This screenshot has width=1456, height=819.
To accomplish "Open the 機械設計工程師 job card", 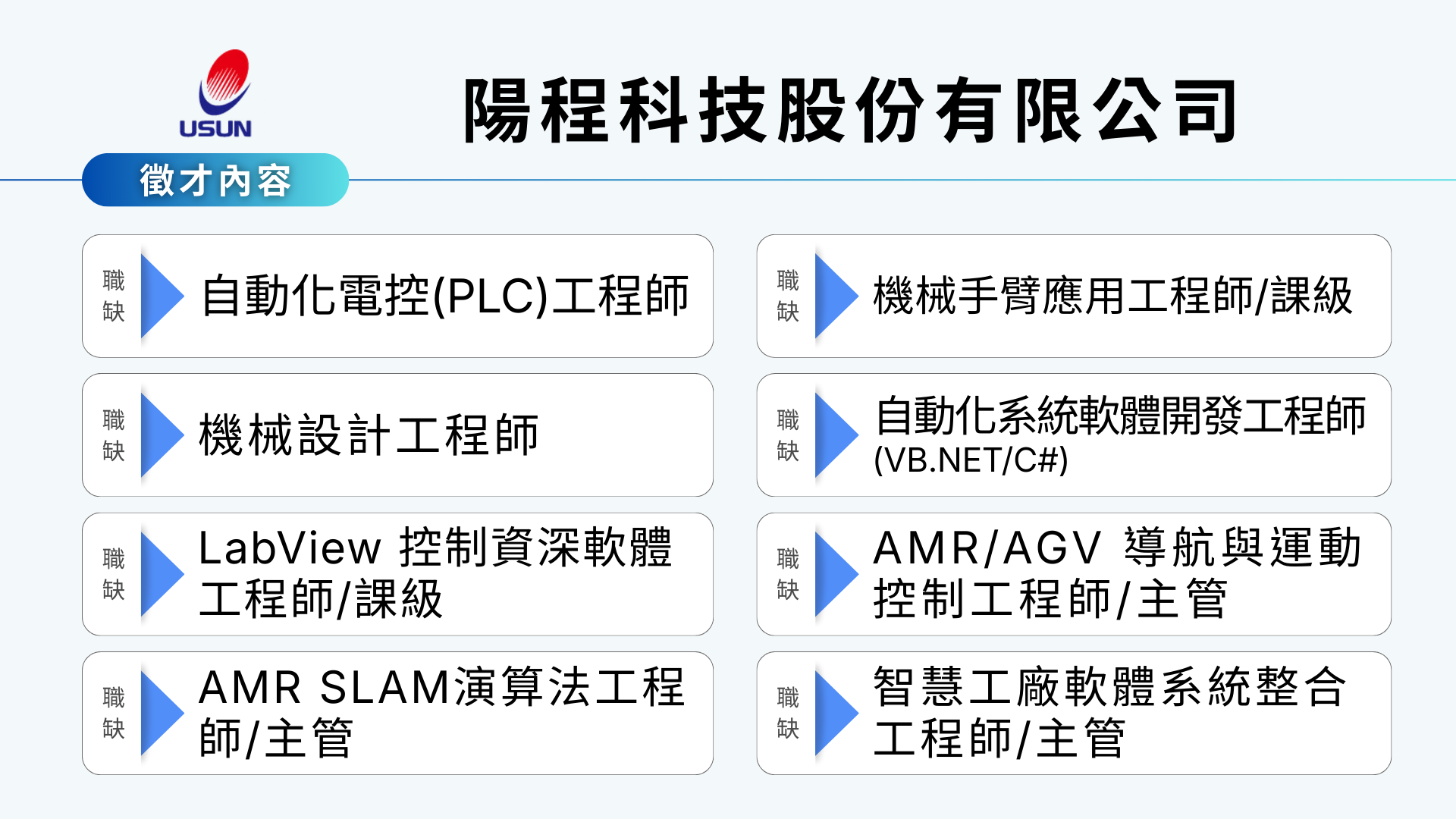I will [369, 435].
